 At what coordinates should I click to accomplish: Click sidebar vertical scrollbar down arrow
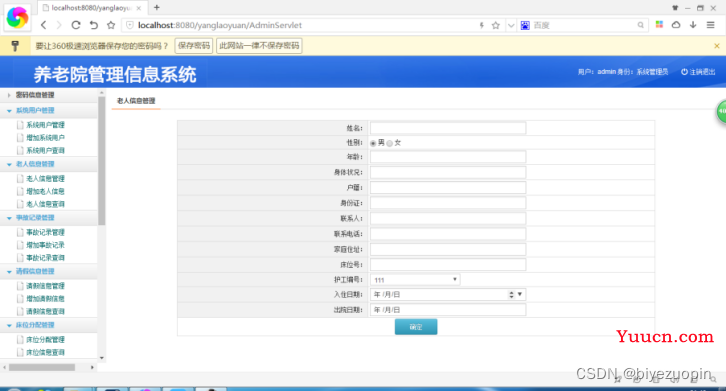(101, 358)
